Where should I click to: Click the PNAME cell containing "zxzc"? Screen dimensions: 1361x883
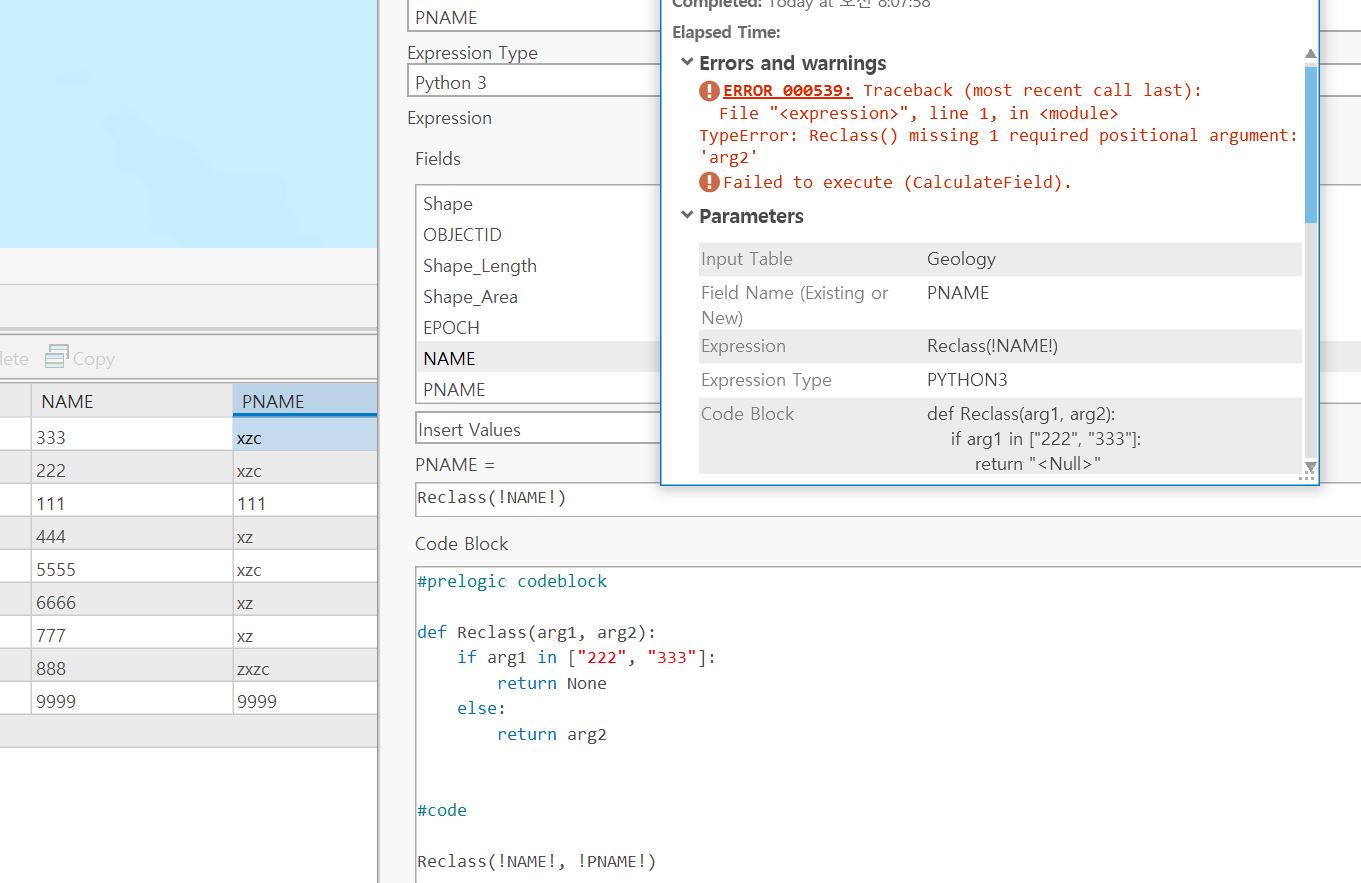304,668
